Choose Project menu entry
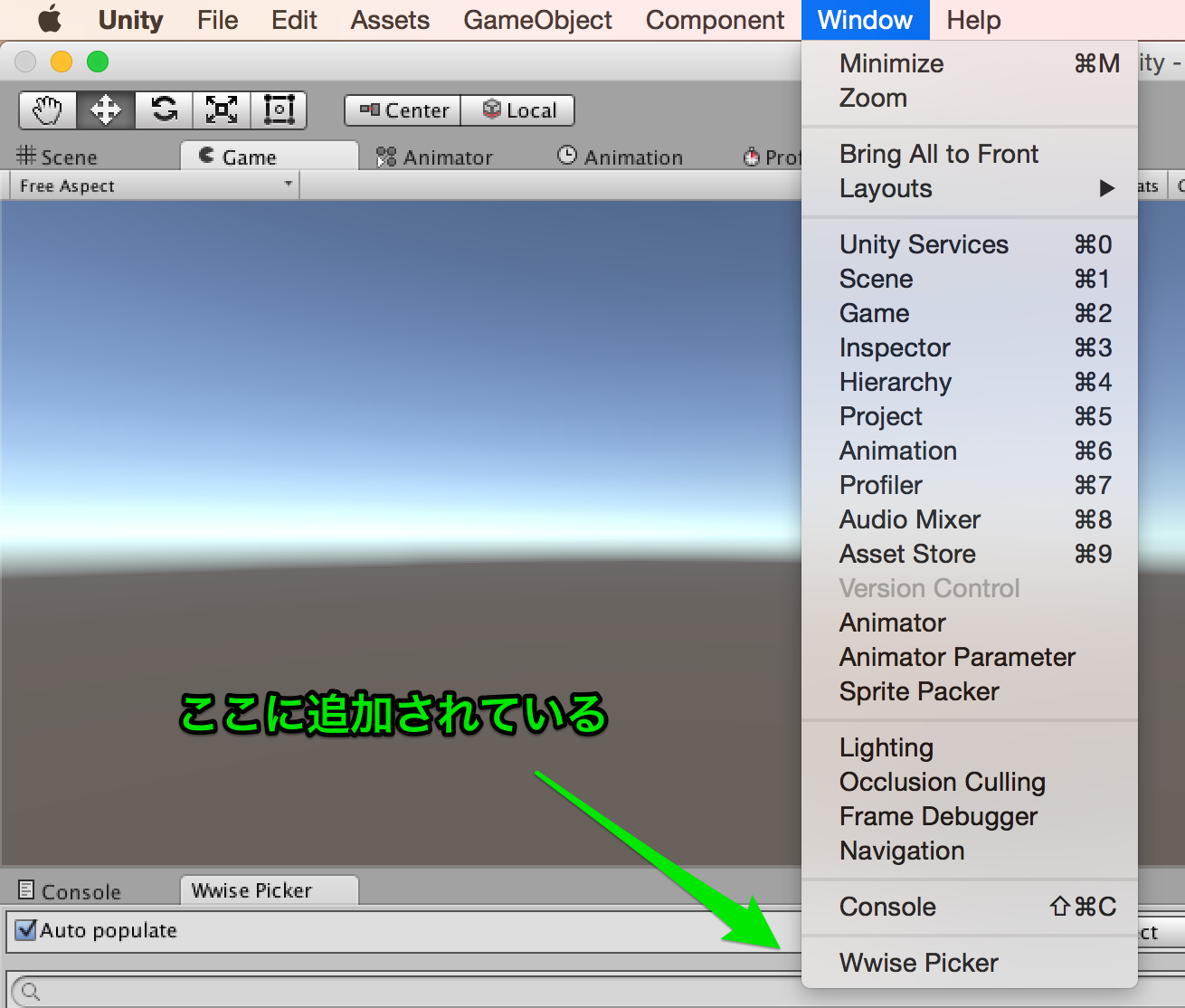 (970, 416)
